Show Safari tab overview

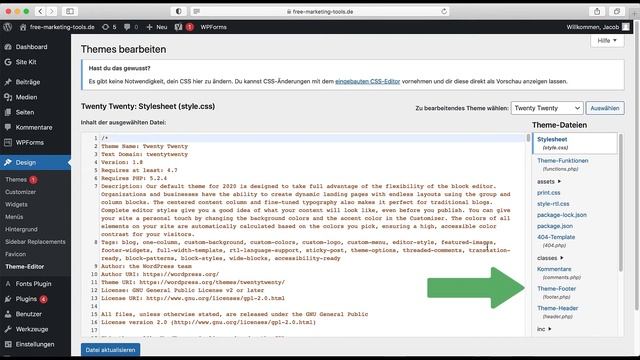tap(617, 11)
